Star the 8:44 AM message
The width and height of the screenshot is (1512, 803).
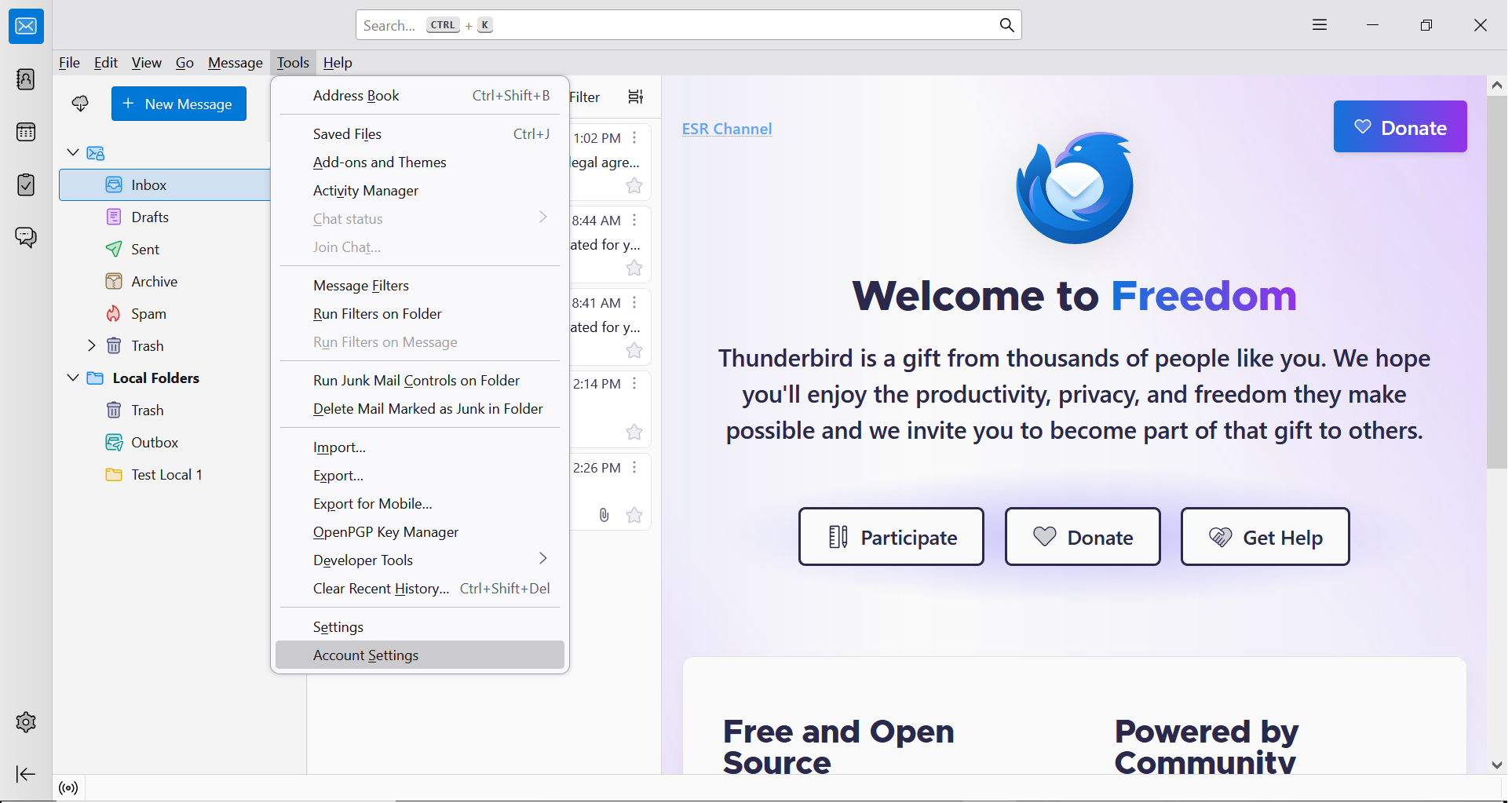pyautogui.click(x=634, y=268)
